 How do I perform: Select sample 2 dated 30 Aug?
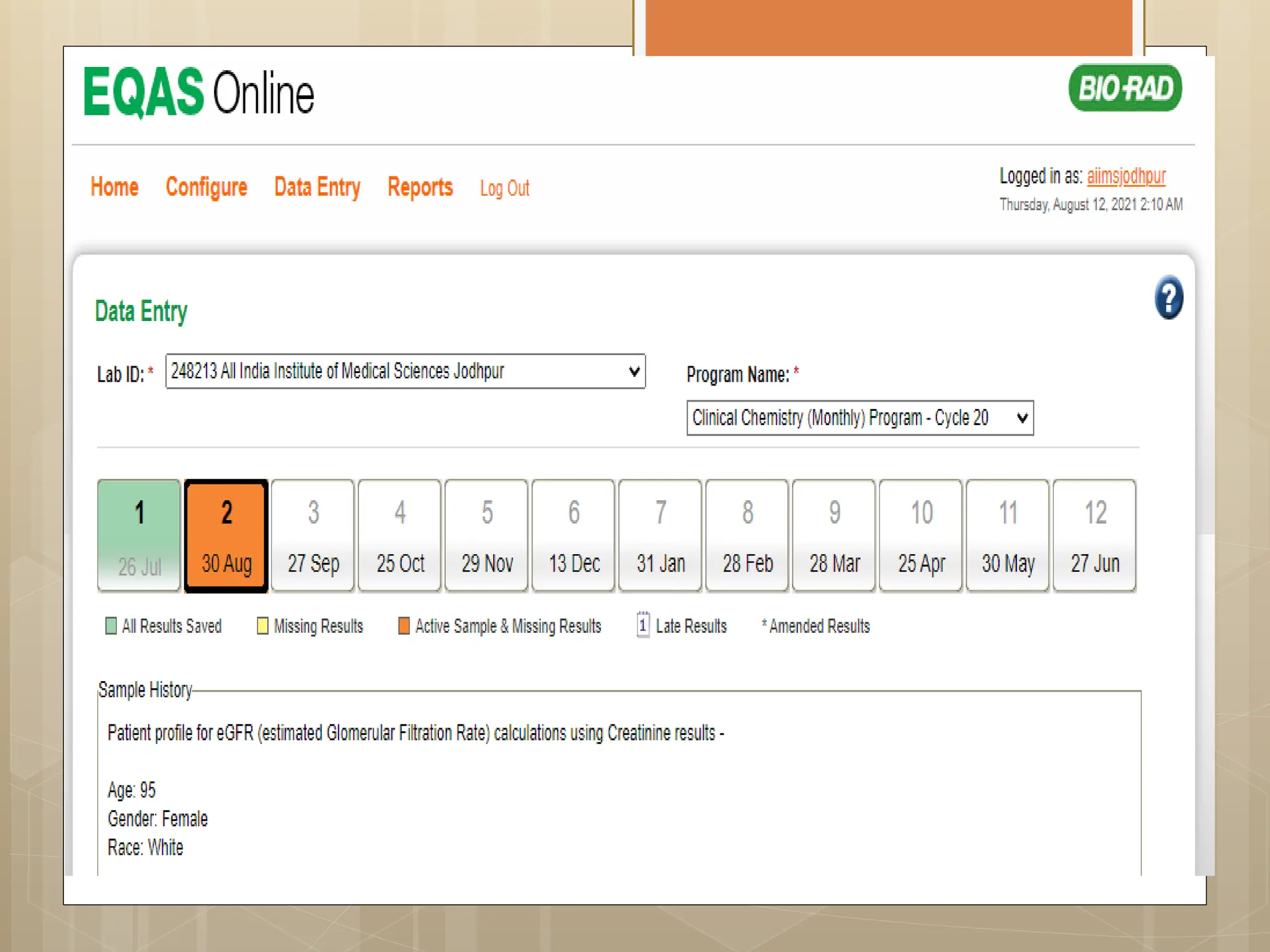(226, 535)
